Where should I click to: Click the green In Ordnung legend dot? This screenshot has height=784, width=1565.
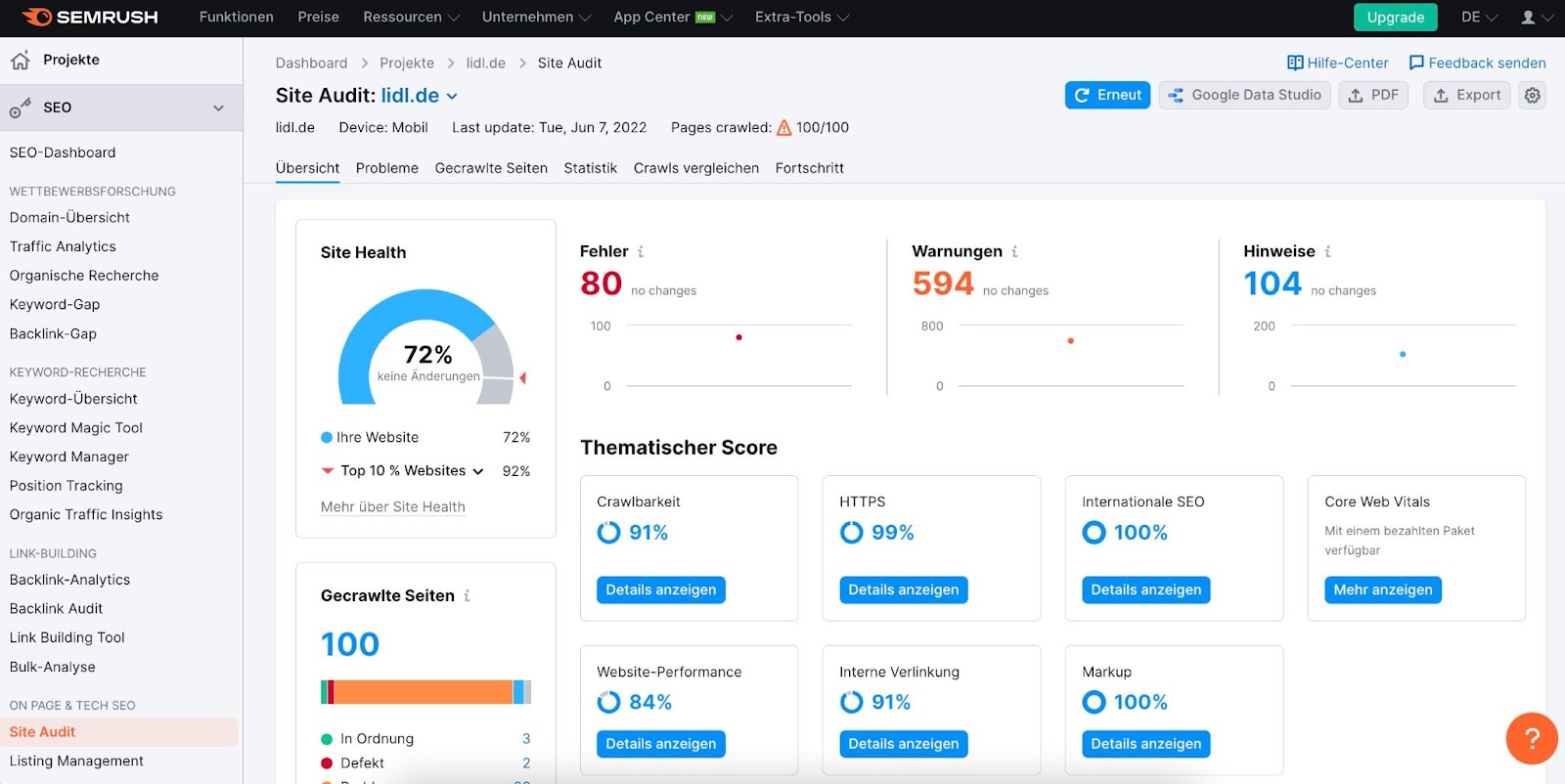(x=327, y=739)
